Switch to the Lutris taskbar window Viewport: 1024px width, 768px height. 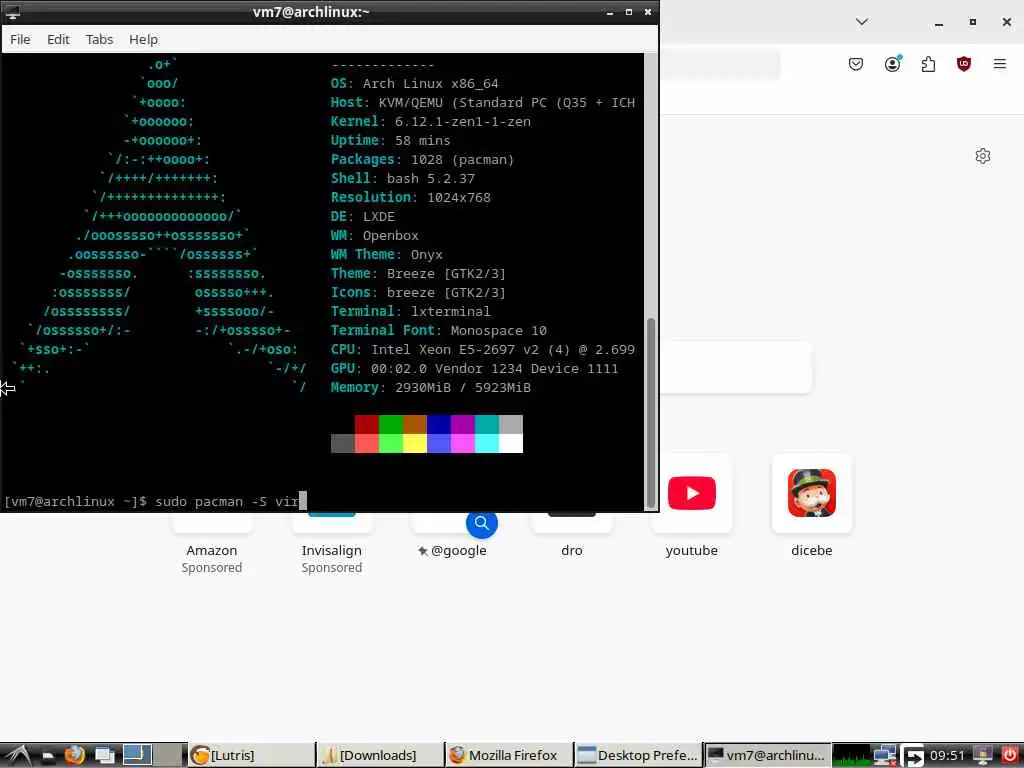(x=251, y=756)
